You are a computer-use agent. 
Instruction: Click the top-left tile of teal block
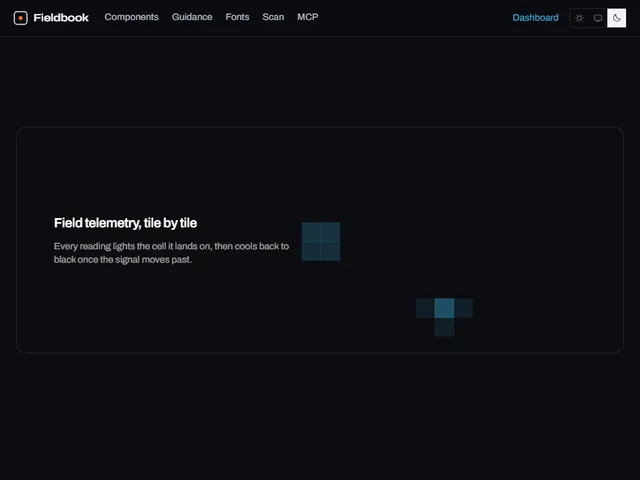(x=311, y=232)
